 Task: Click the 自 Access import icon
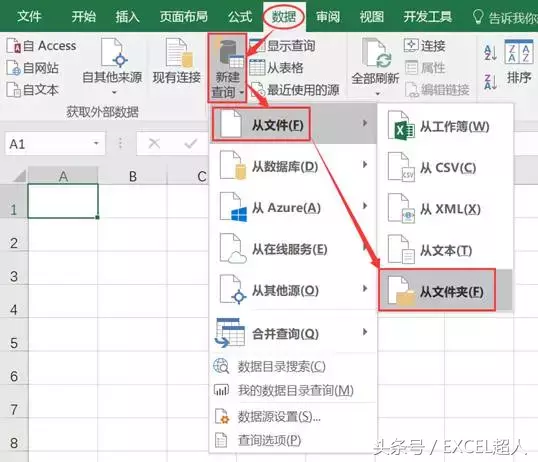point(14,46)
